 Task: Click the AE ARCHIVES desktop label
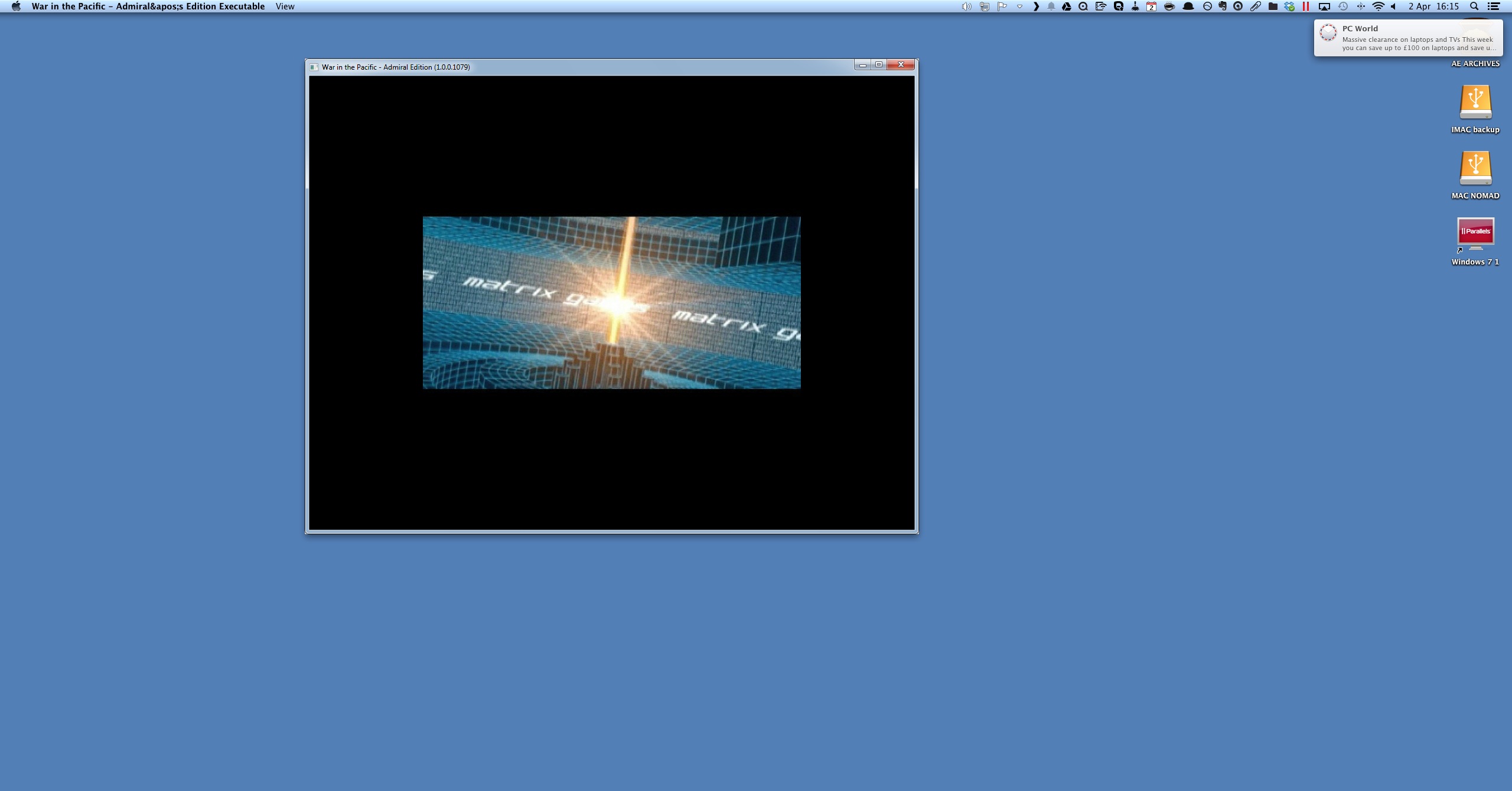pos(1475,64)
